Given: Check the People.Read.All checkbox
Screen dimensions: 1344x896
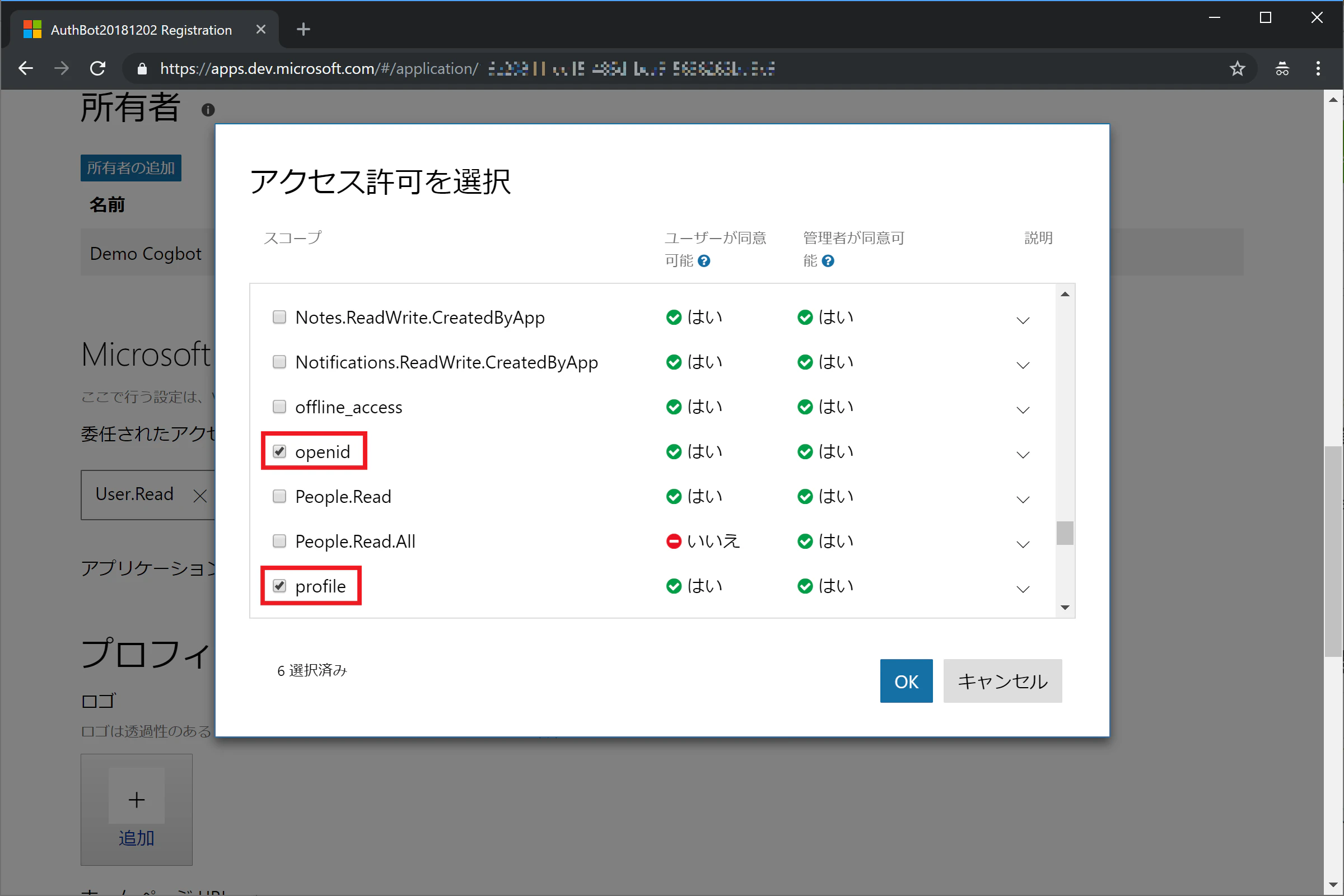Looking at the screenshot, I should [279, 540].
